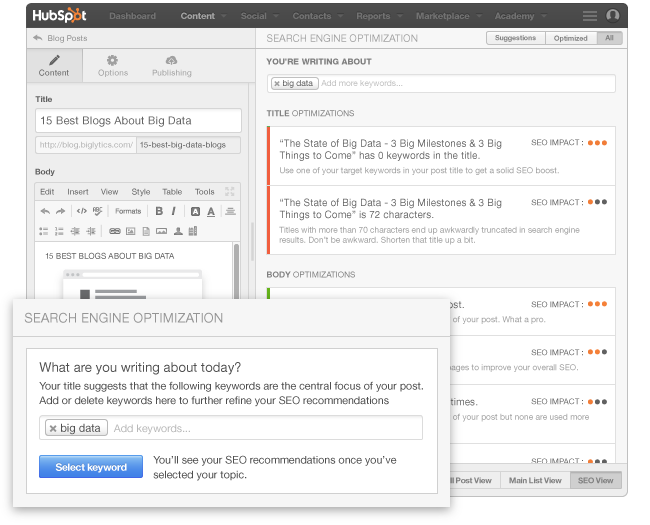
Task: Expand the editor to fullscreen
Action: [x=230, y=191]
